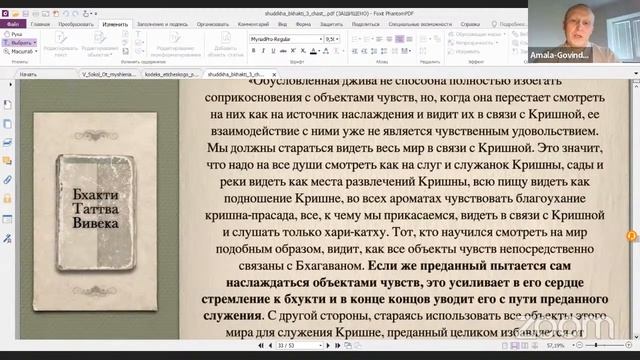Open the page thumbnails panel icon
Image resolution: width=640 pixels, height=360 pixels.
(7, 124)
